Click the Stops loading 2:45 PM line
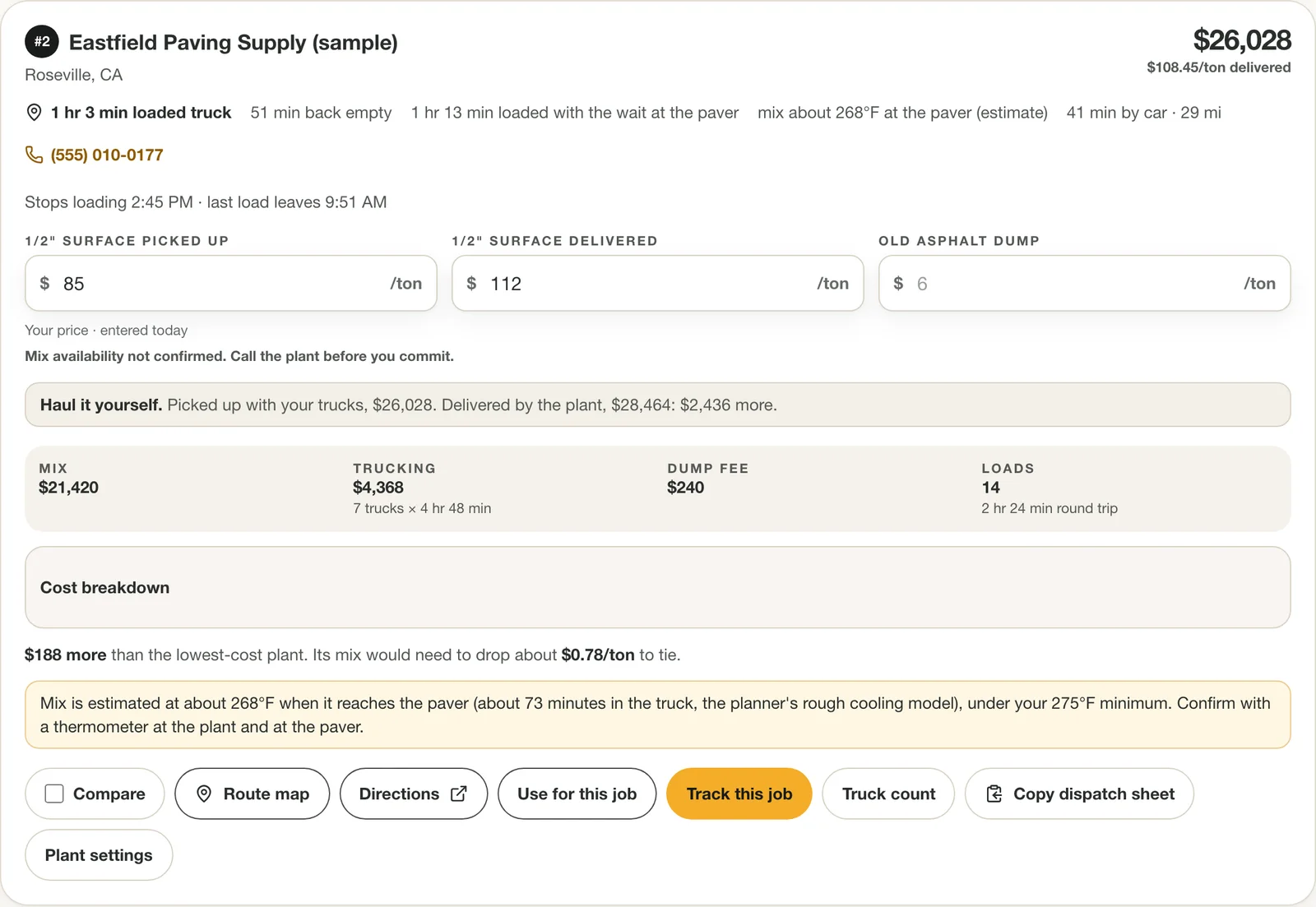Viewport: 1316px width, 907px height. [206, 202]
